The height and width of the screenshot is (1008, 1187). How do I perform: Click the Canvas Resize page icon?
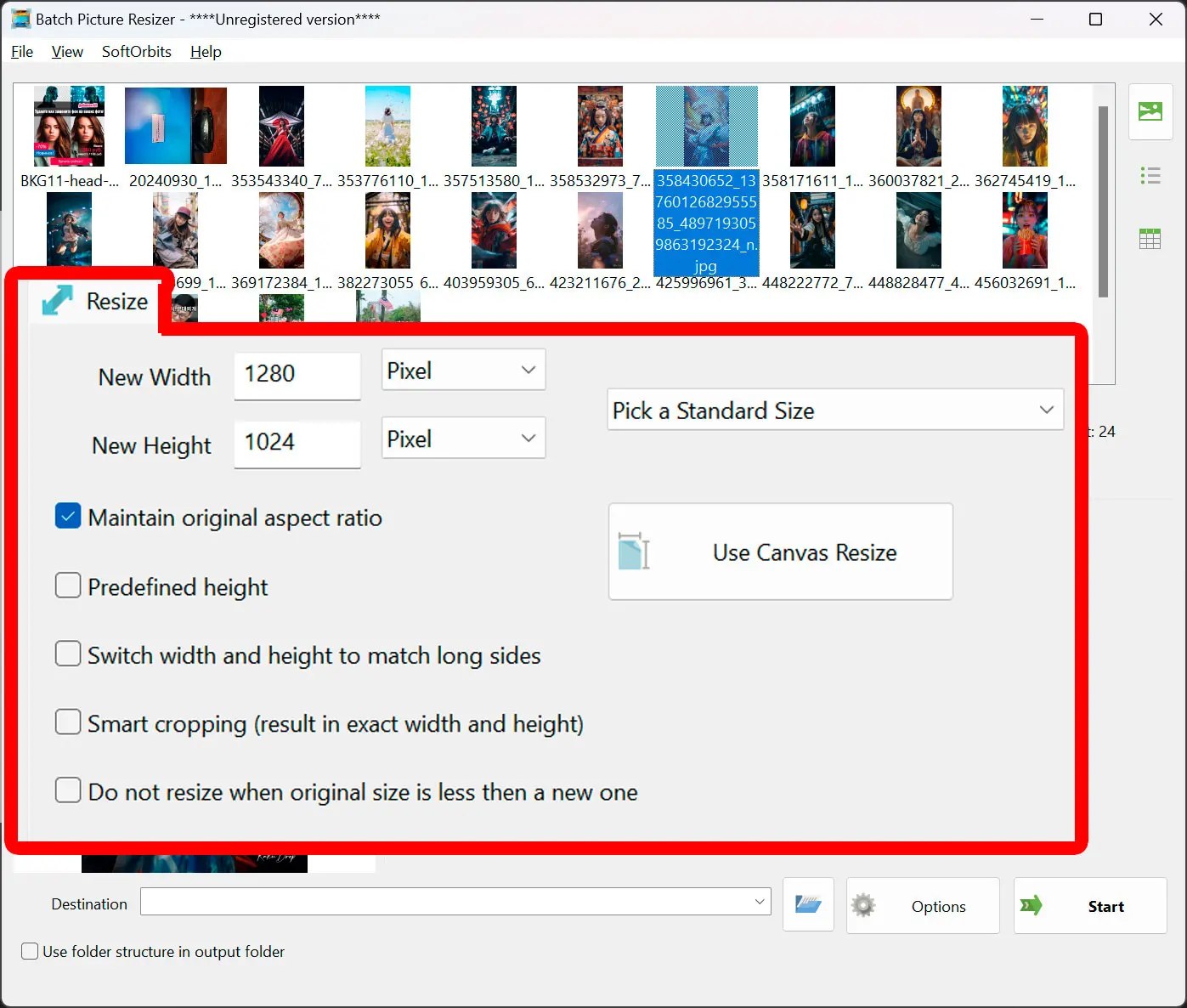634,552
